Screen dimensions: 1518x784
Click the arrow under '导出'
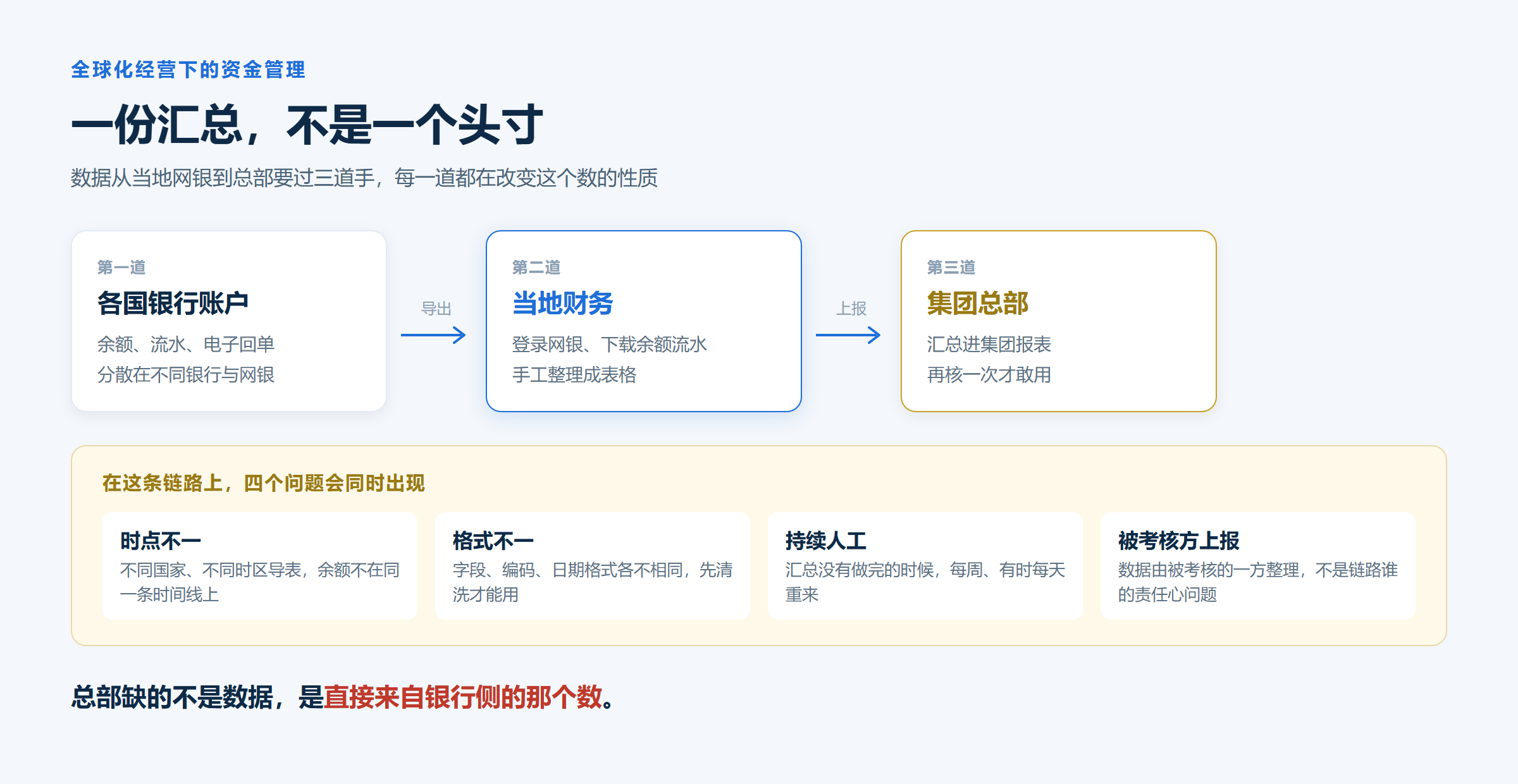(433, 335)
